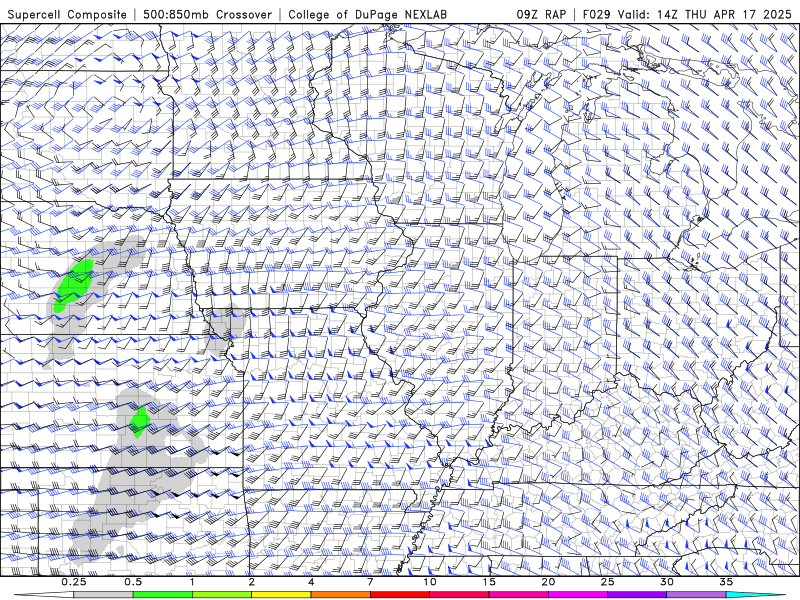Click the '7' legend value

point(370,582)
